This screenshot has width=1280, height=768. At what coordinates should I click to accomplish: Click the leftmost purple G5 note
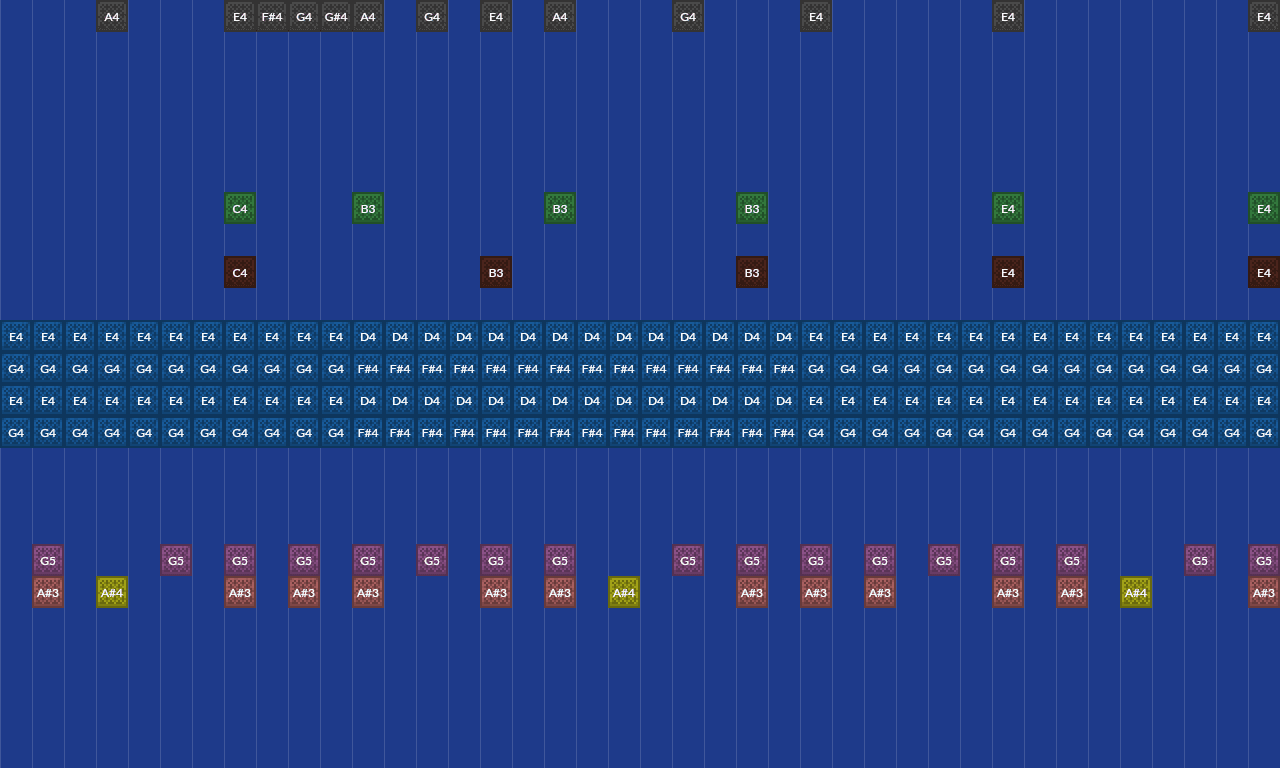(48, 561)
